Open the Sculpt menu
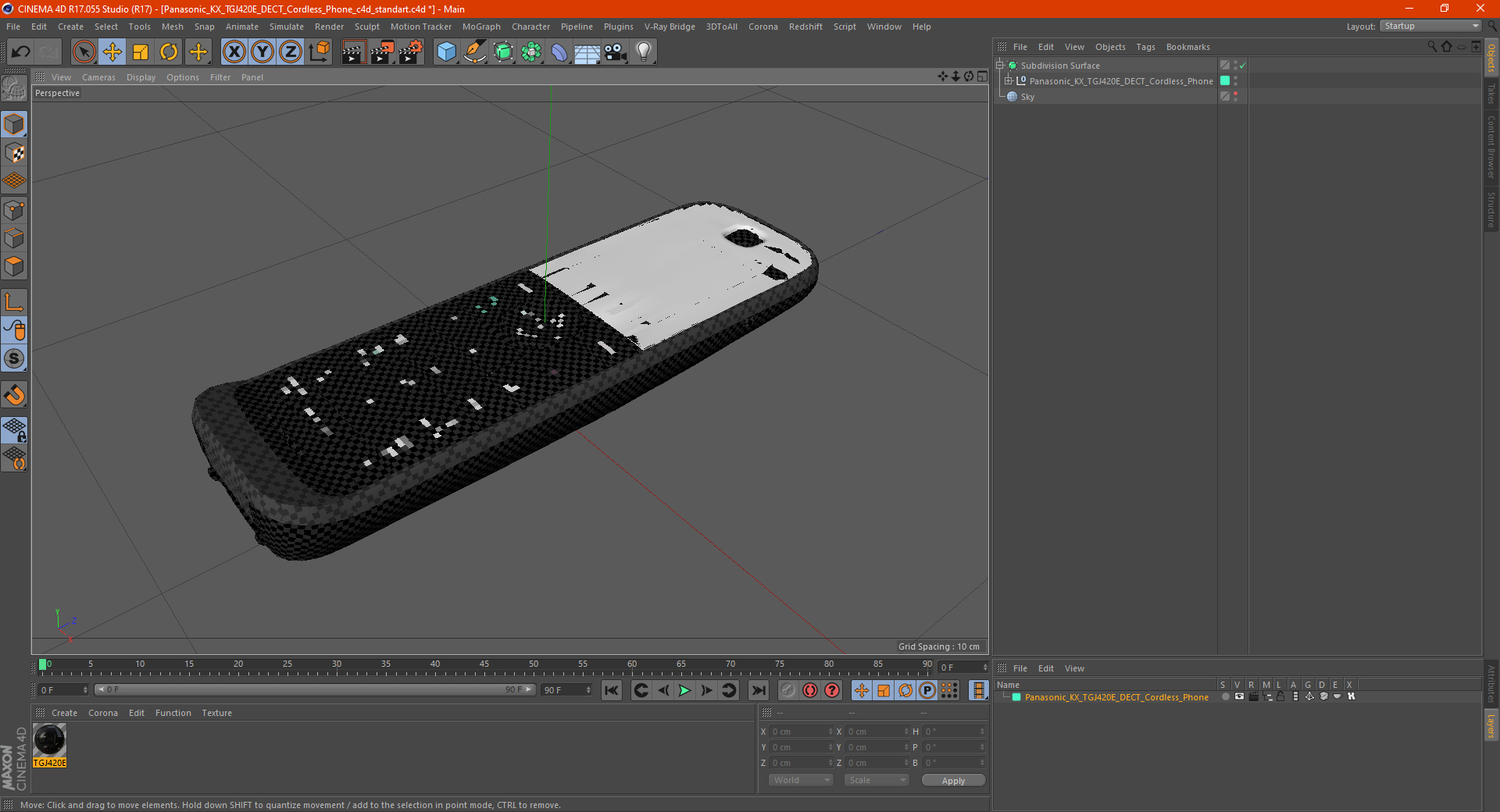The height and width of the screenshot is (812, 1500). coord(366,27)
